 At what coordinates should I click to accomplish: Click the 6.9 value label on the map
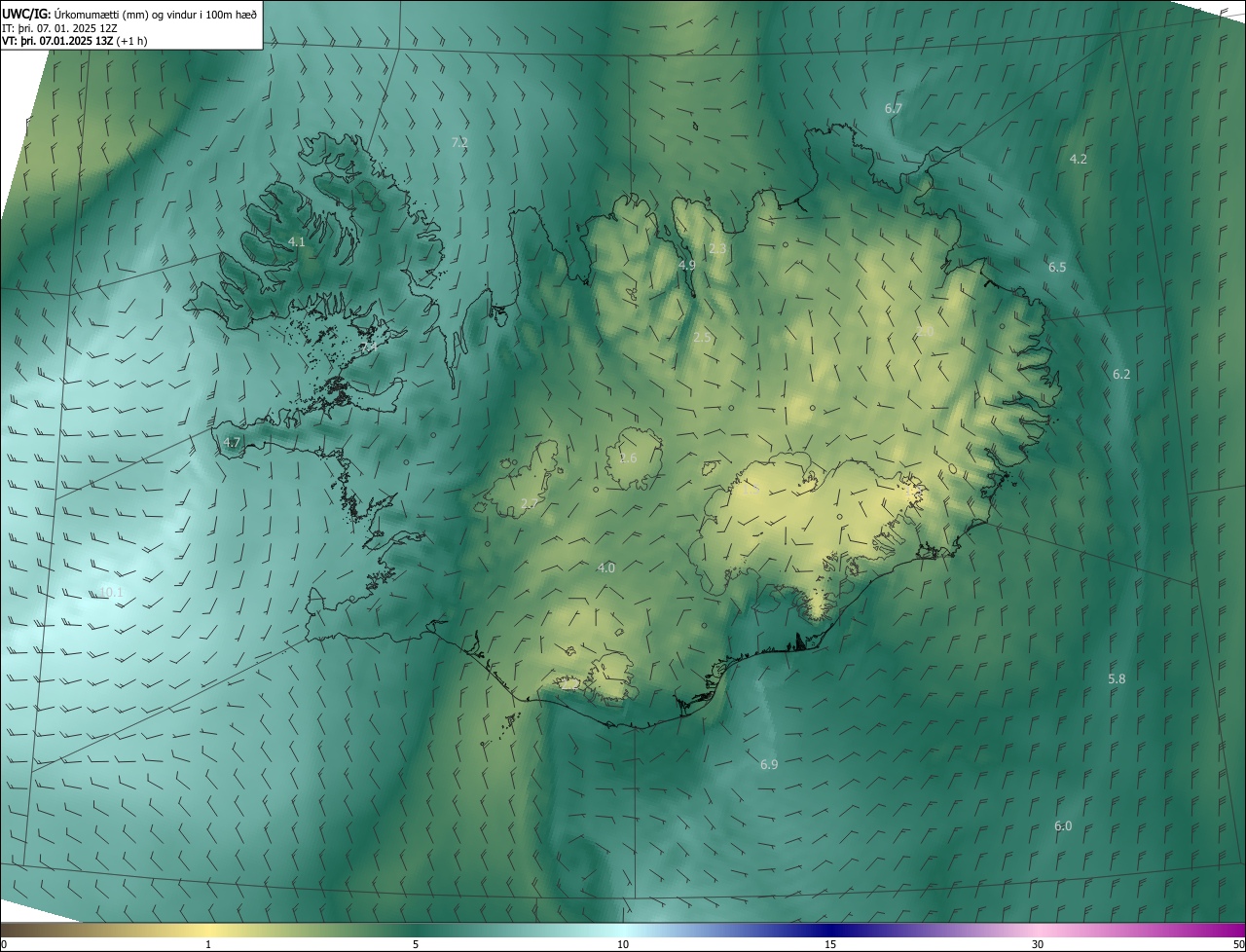click(x=769, y=765)
